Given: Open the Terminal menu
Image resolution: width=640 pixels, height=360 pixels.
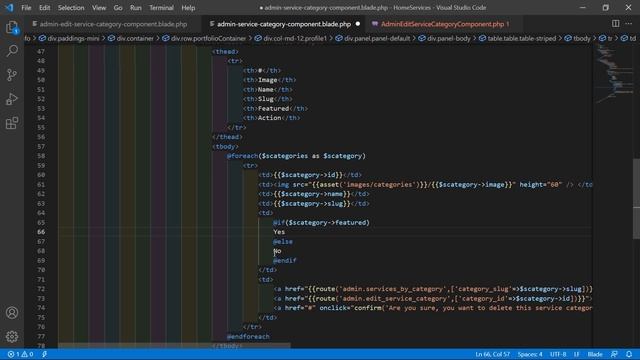Looking at the screenshot, I should [161, 8].
